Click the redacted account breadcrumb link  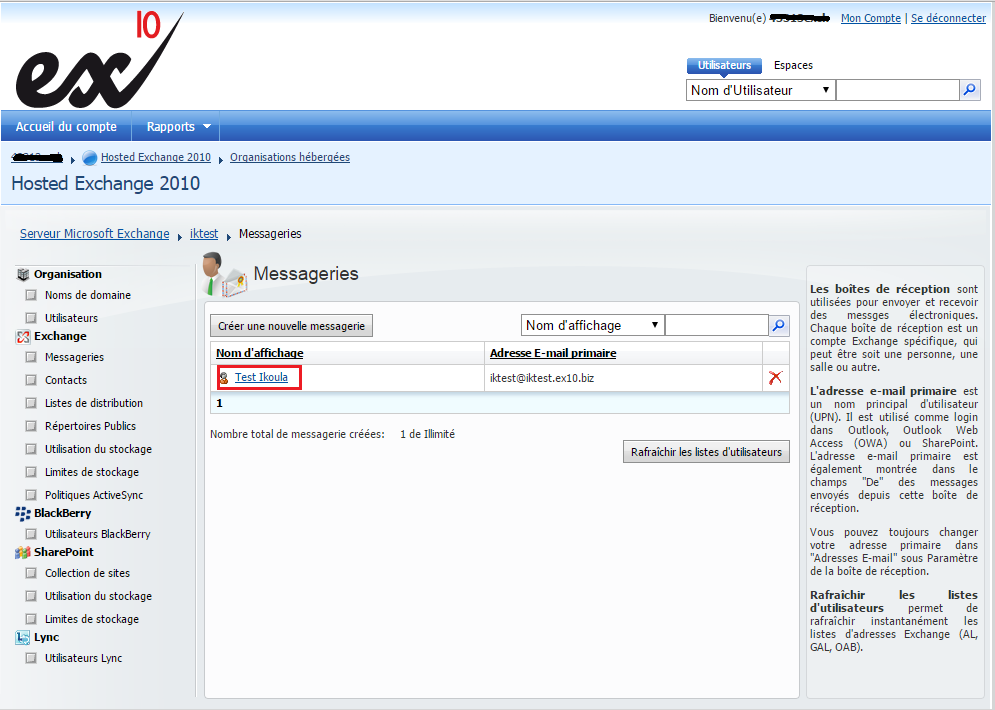[x=37, y=157]
